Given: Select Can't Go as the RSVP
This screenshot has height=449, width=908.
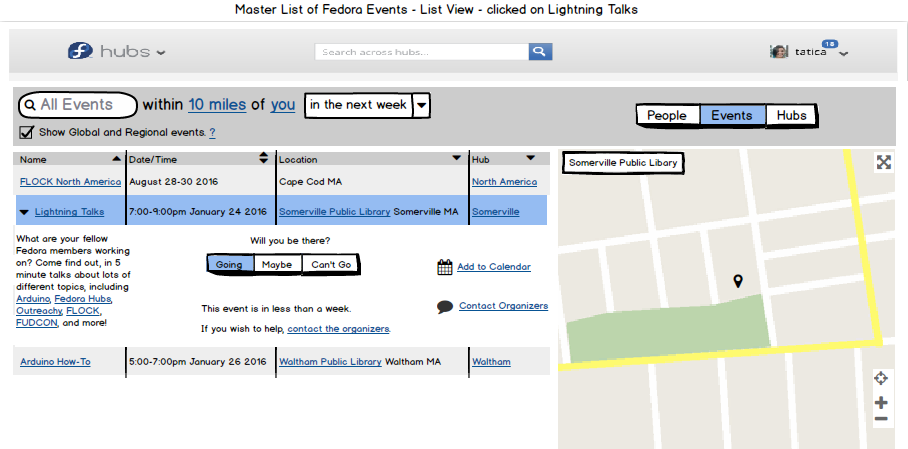Looking at the screenshot, I should 331,265.
